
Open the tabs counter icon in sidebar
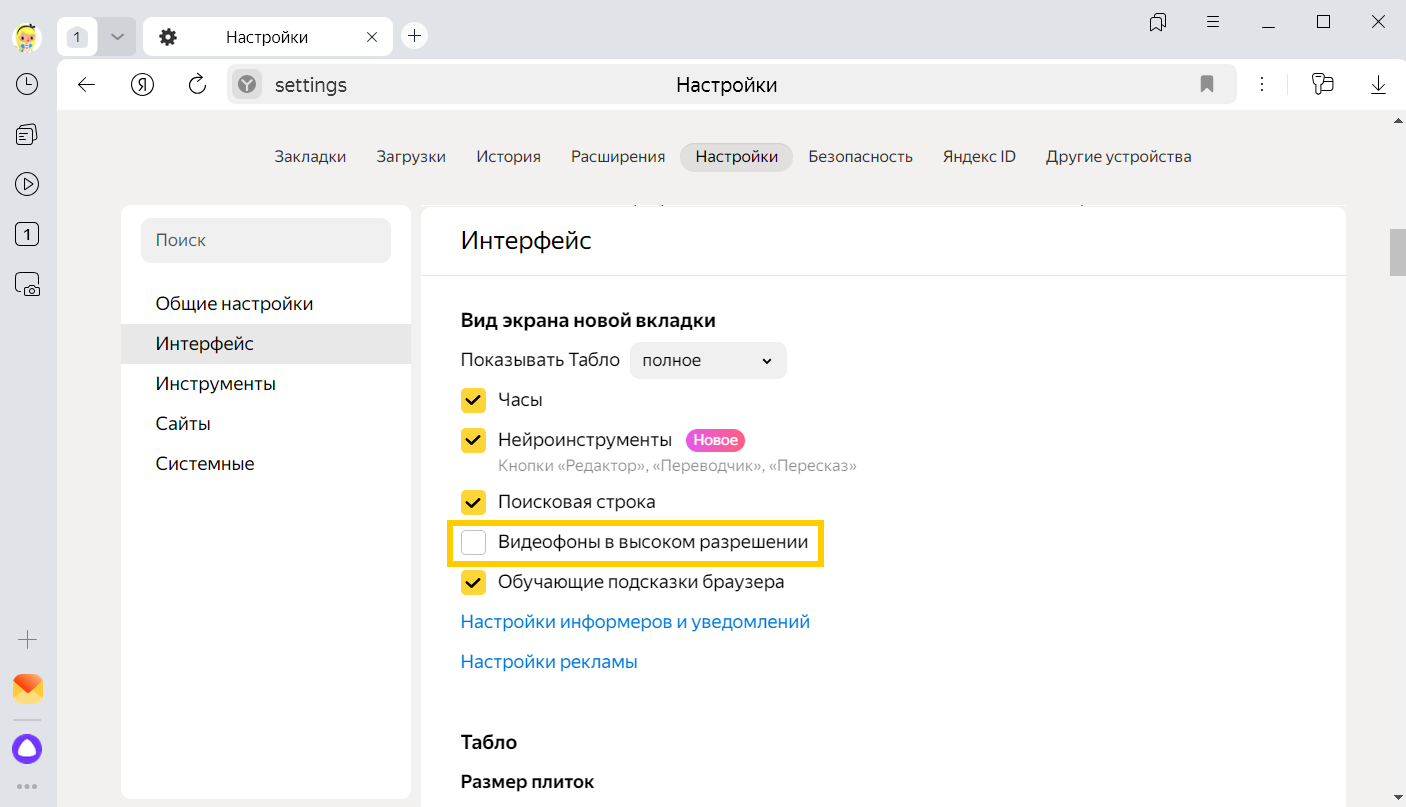click(27, 235)
